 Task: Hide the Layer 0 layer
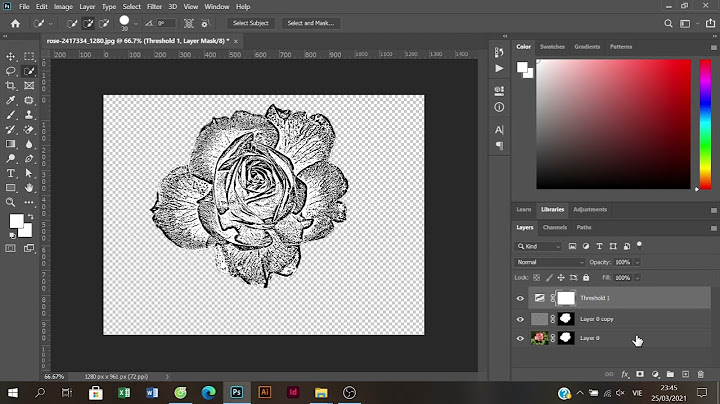tap(520, 338)
